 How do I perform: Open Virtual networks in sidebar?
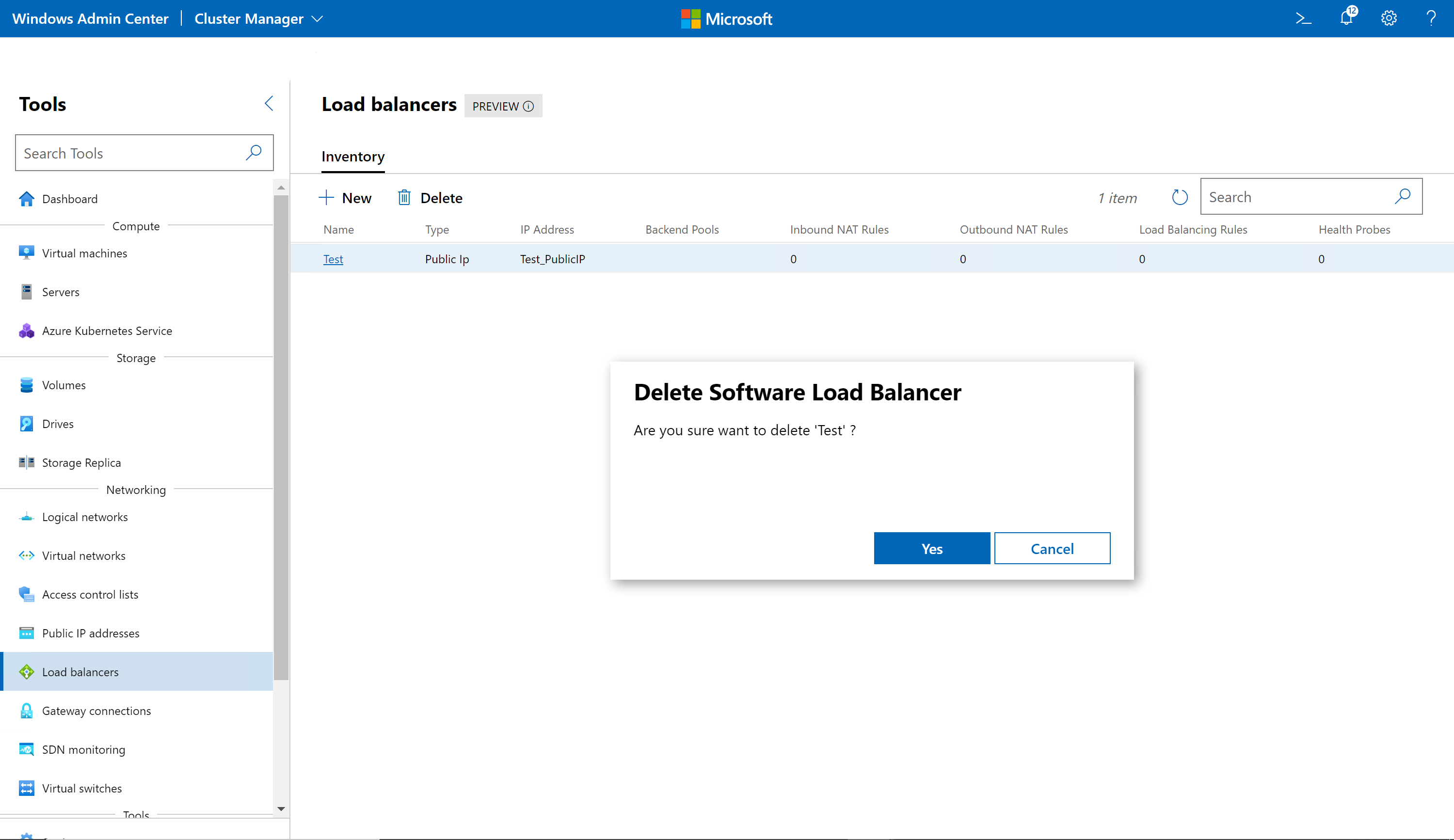click(83, 555)
